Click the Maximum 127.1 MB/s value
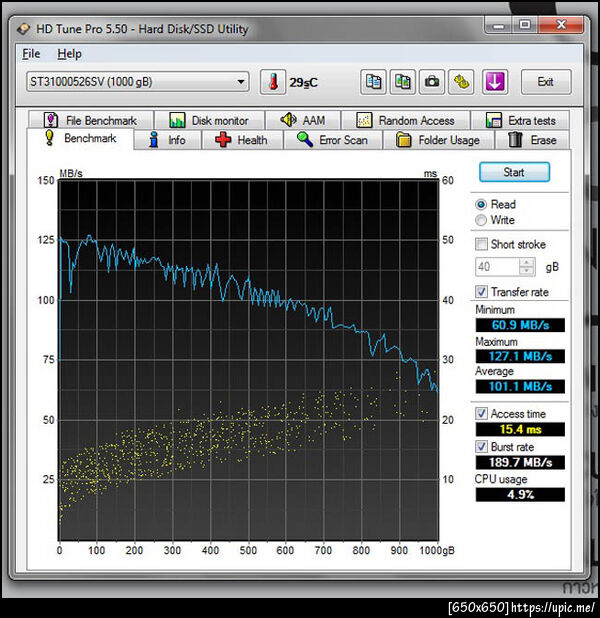 click(520, 356)
